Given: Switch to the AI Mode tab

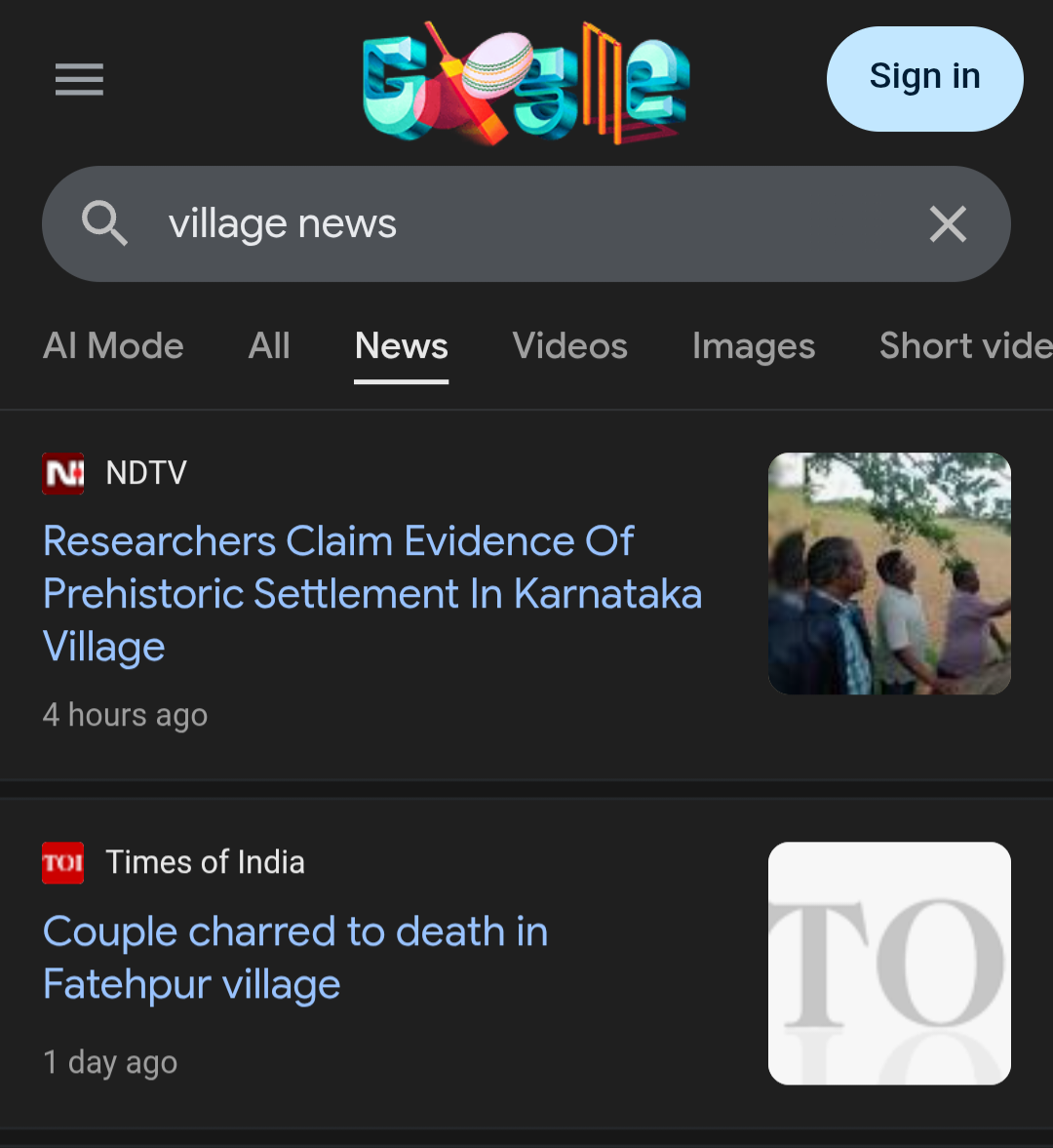Looking at the screenshot, I should click(113, 346).
